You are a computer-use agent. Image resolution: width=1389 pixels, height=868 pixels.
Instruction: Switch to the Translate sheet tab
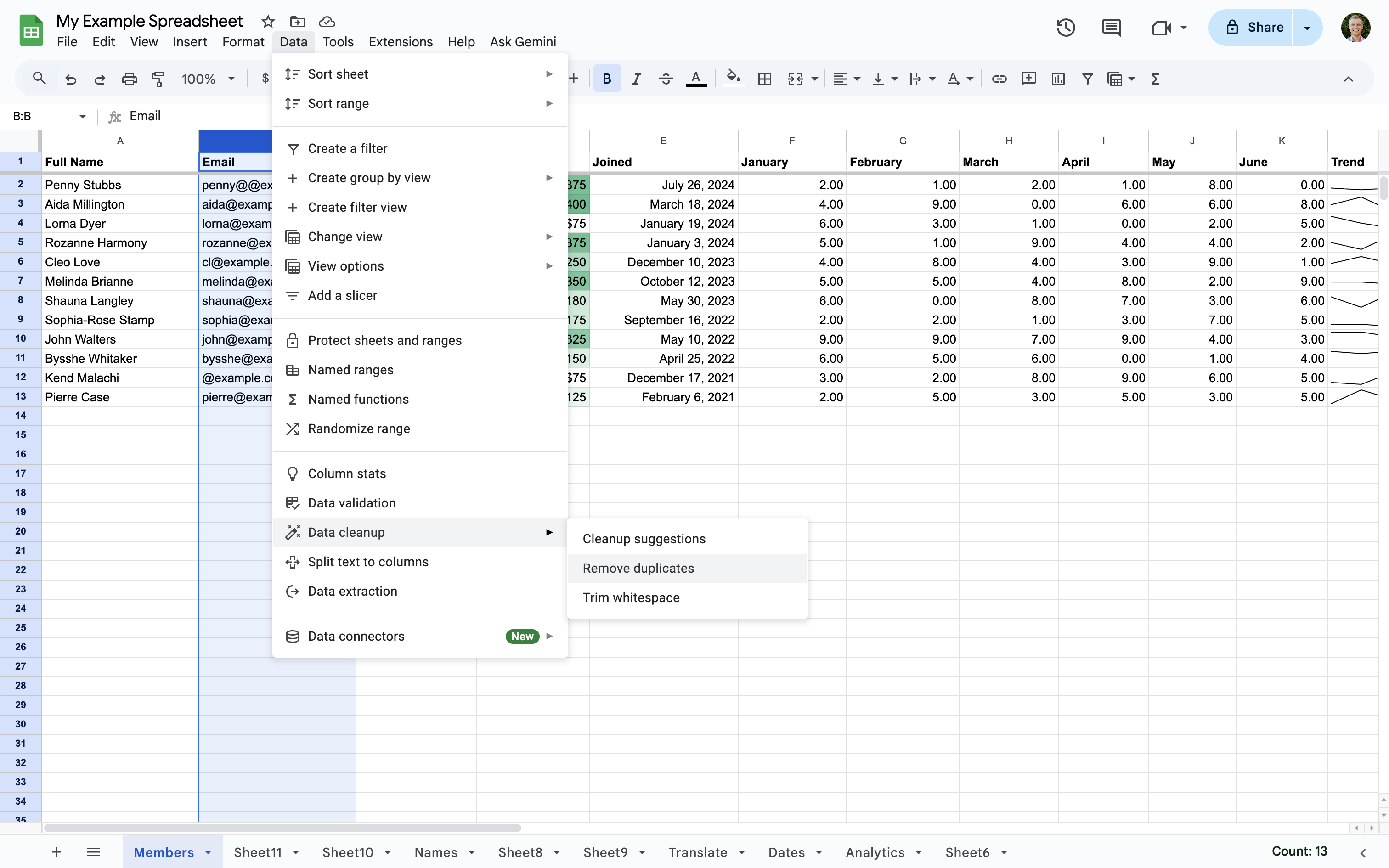[x=698, y=852]
